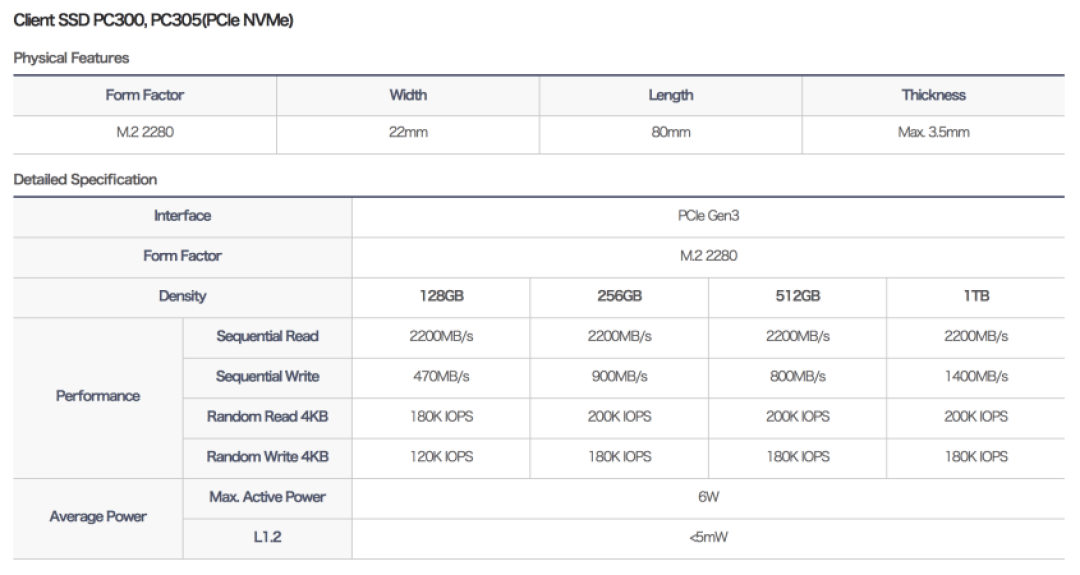Select the 1400MB/s sequential write value

pyautogui.click(x=976, y=377)
